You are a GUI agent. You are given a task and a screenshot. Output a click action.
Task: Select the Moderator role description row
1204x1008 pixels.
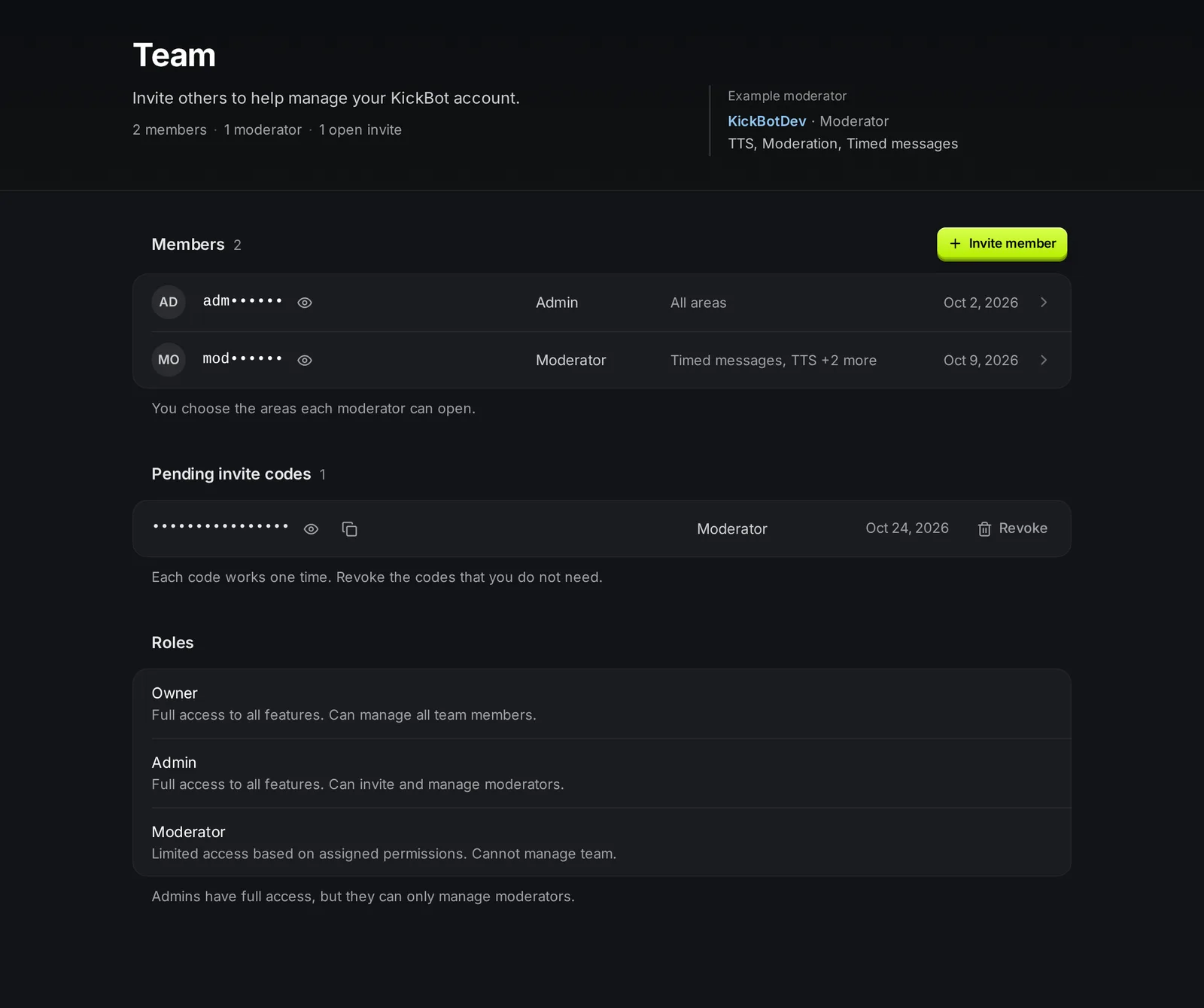[602, 842]
